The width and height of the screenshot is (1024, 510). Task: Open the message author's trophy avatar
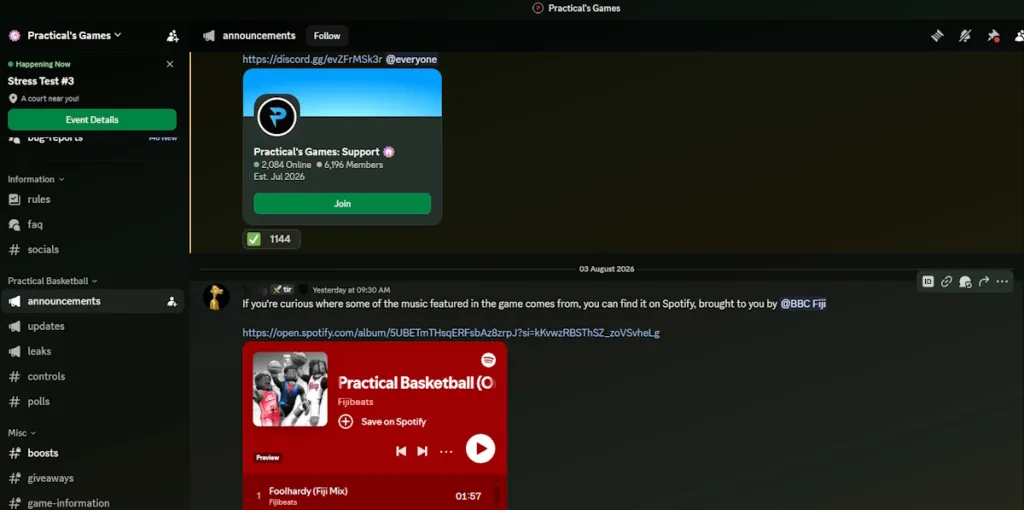216,297
